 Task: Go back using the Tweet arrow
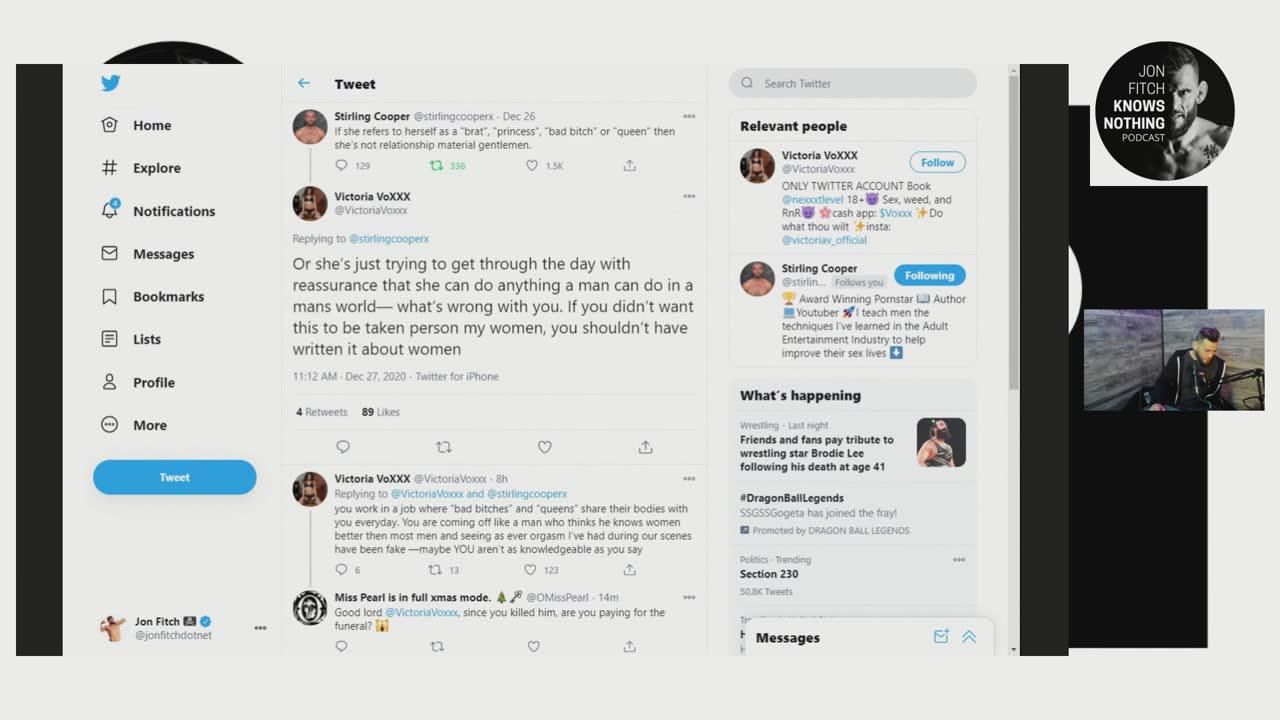tap(304, 83)
